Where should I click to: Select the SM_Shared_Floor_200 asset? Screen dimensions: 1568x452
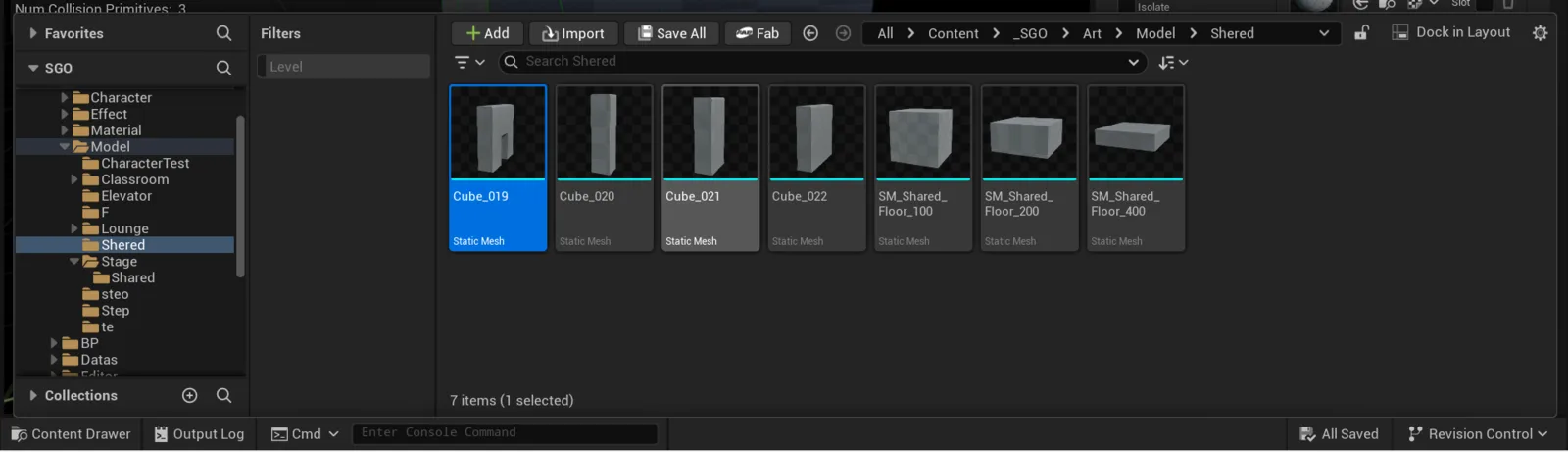[1030, 168]
